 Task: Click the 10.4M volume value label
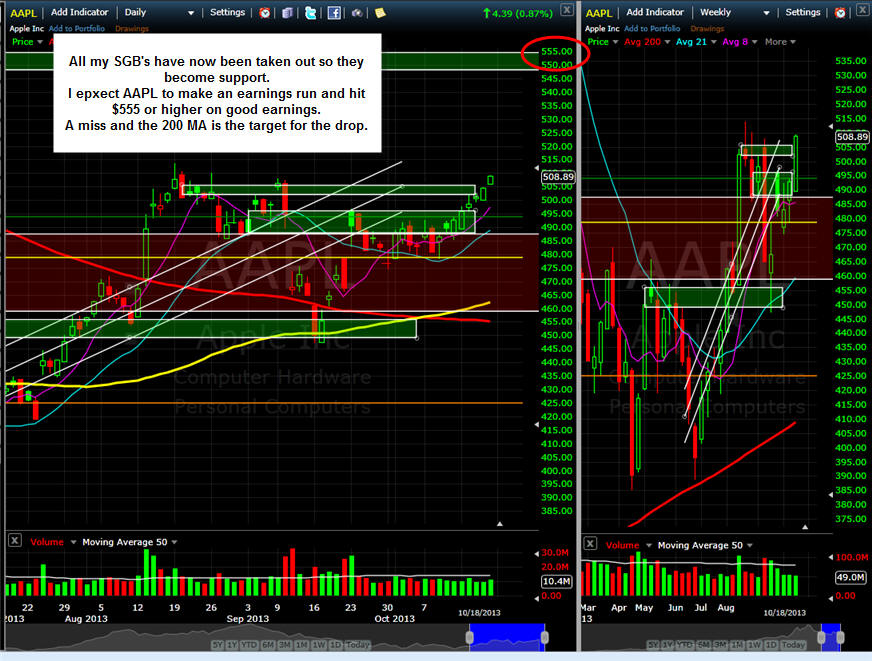(557, 581)
